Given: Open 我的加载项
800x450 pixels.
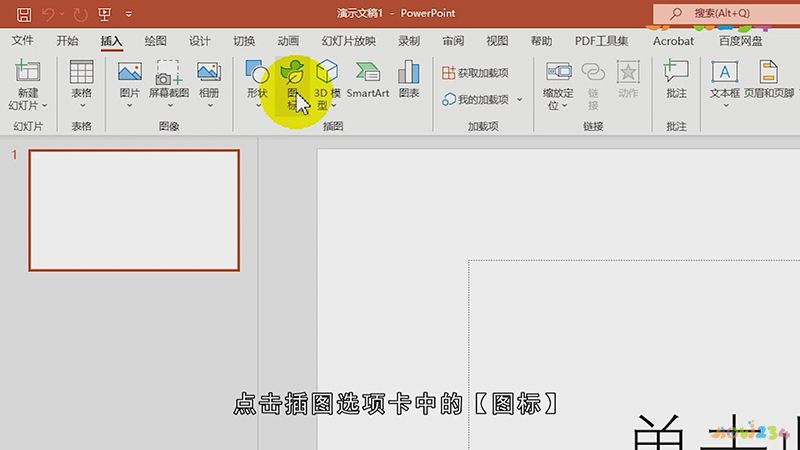Looking at the screenshot, I should click(x=476, y=99).
